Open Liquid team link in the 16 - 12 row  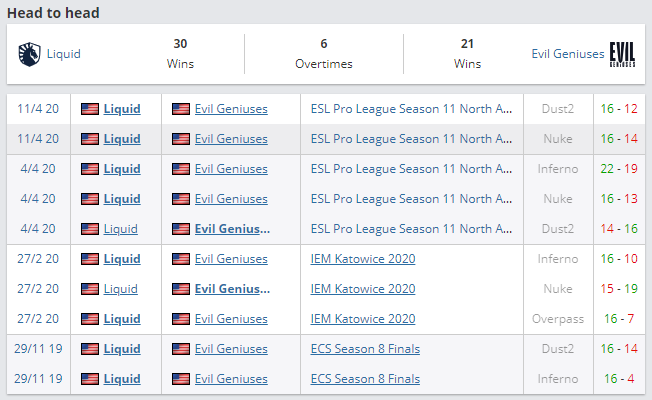pos(122,109)
